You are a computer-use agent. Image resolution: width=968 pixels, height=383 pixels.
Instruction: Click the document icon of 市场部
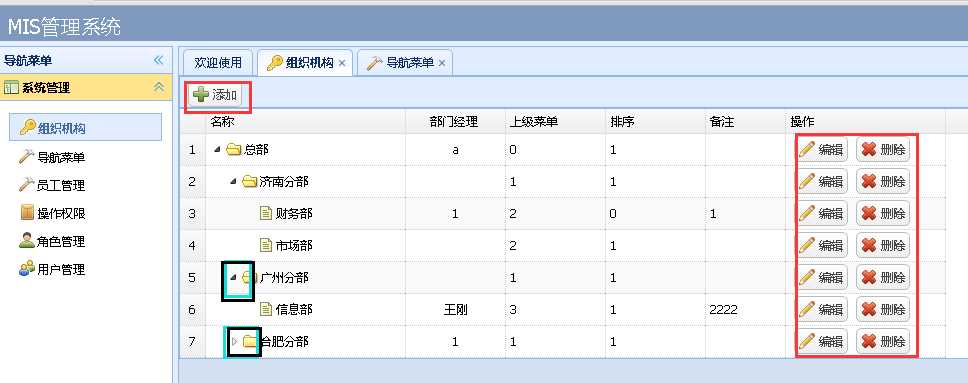265,245
